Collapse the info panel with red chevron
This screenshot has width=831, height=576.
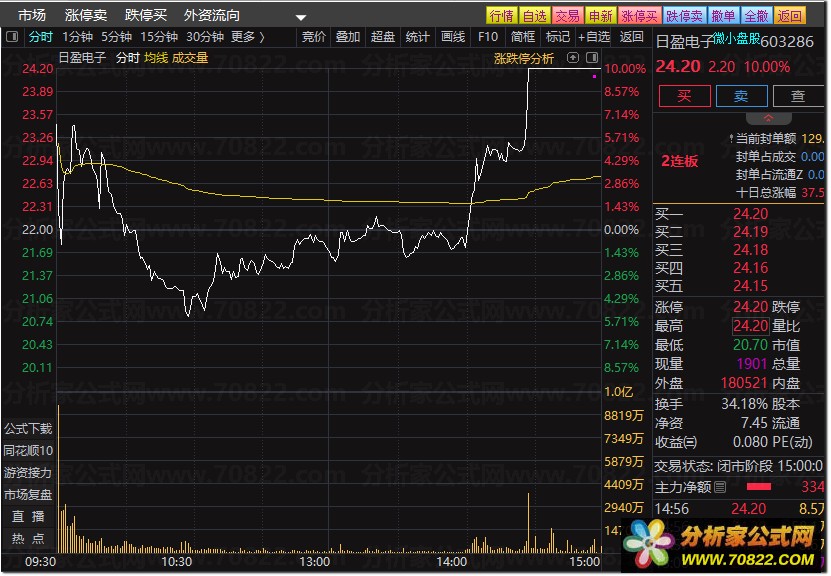coord(768,118)
